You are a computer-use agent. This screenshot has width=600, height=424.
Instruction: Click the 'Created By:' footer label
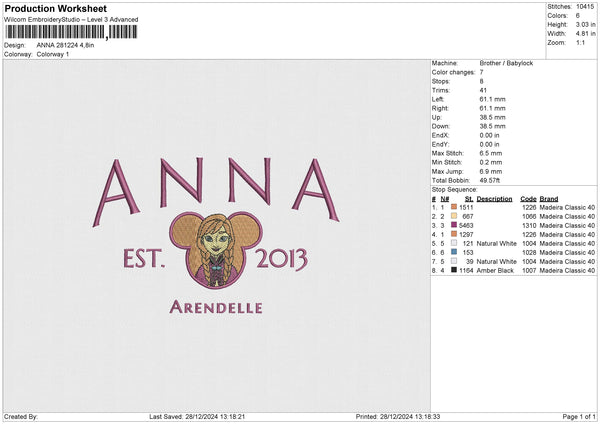[21, 417]
